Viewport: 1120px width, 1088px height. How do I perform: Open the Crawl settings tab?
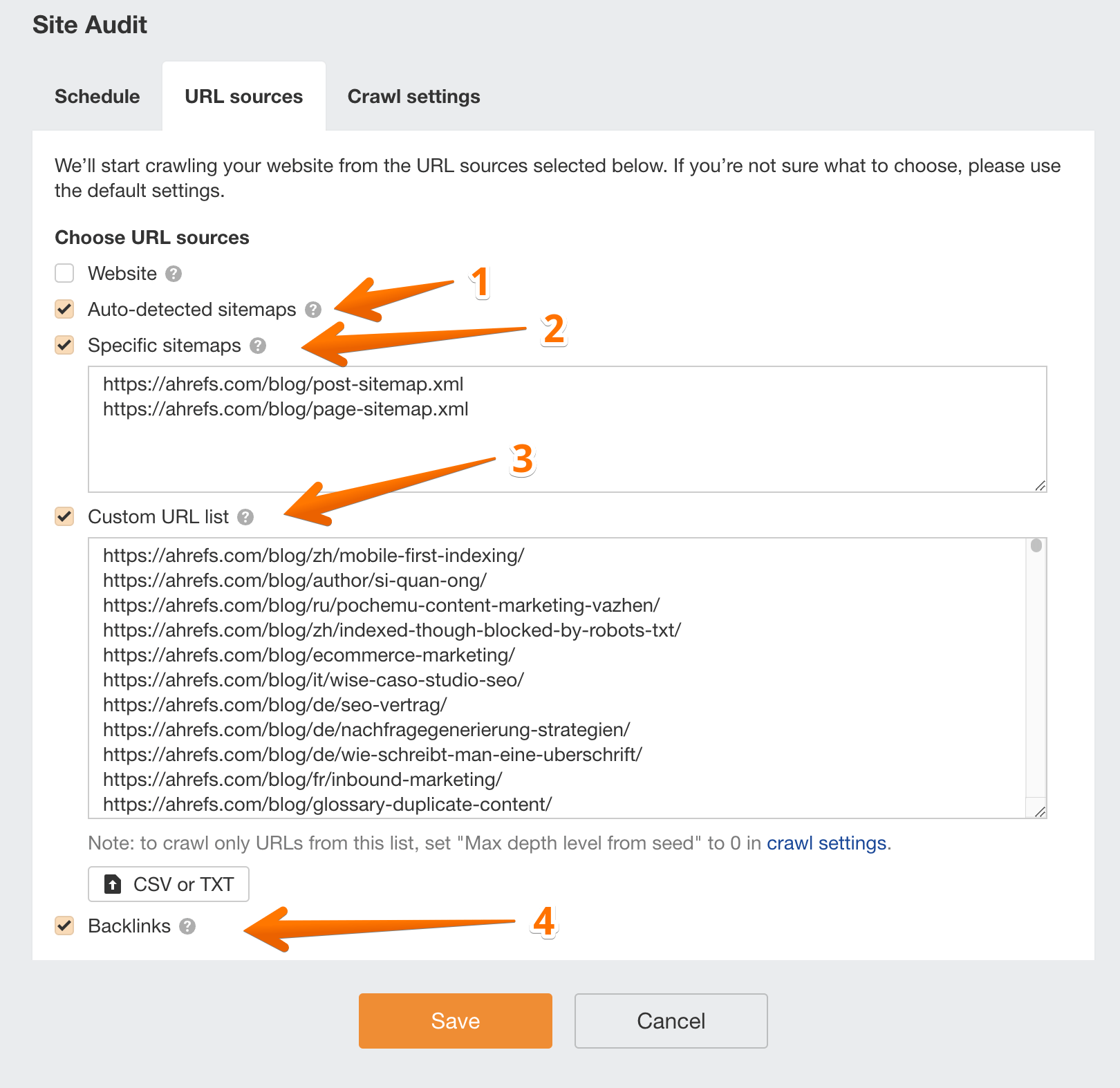(413, 96)
